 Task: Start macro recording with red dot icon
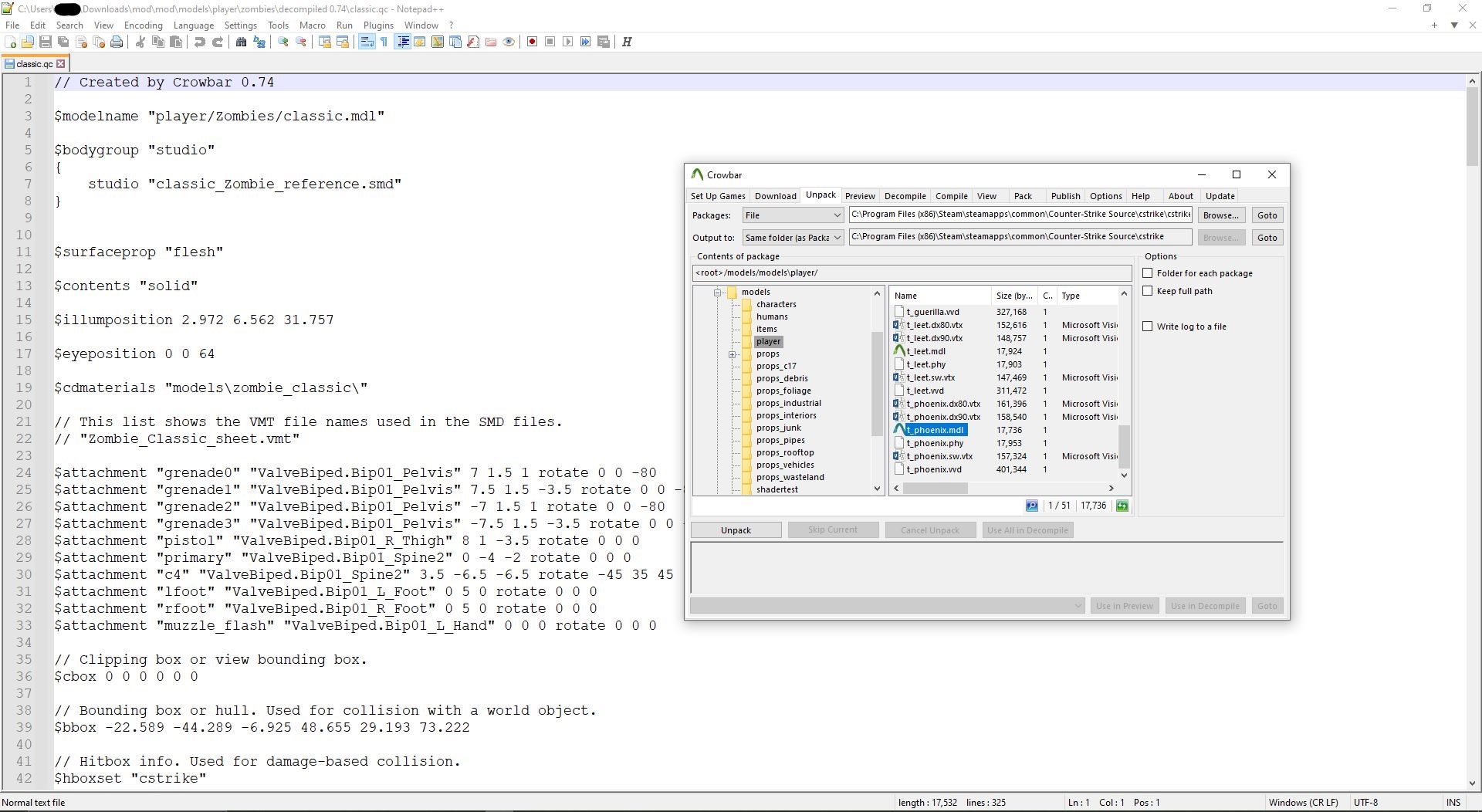[533, 42]
